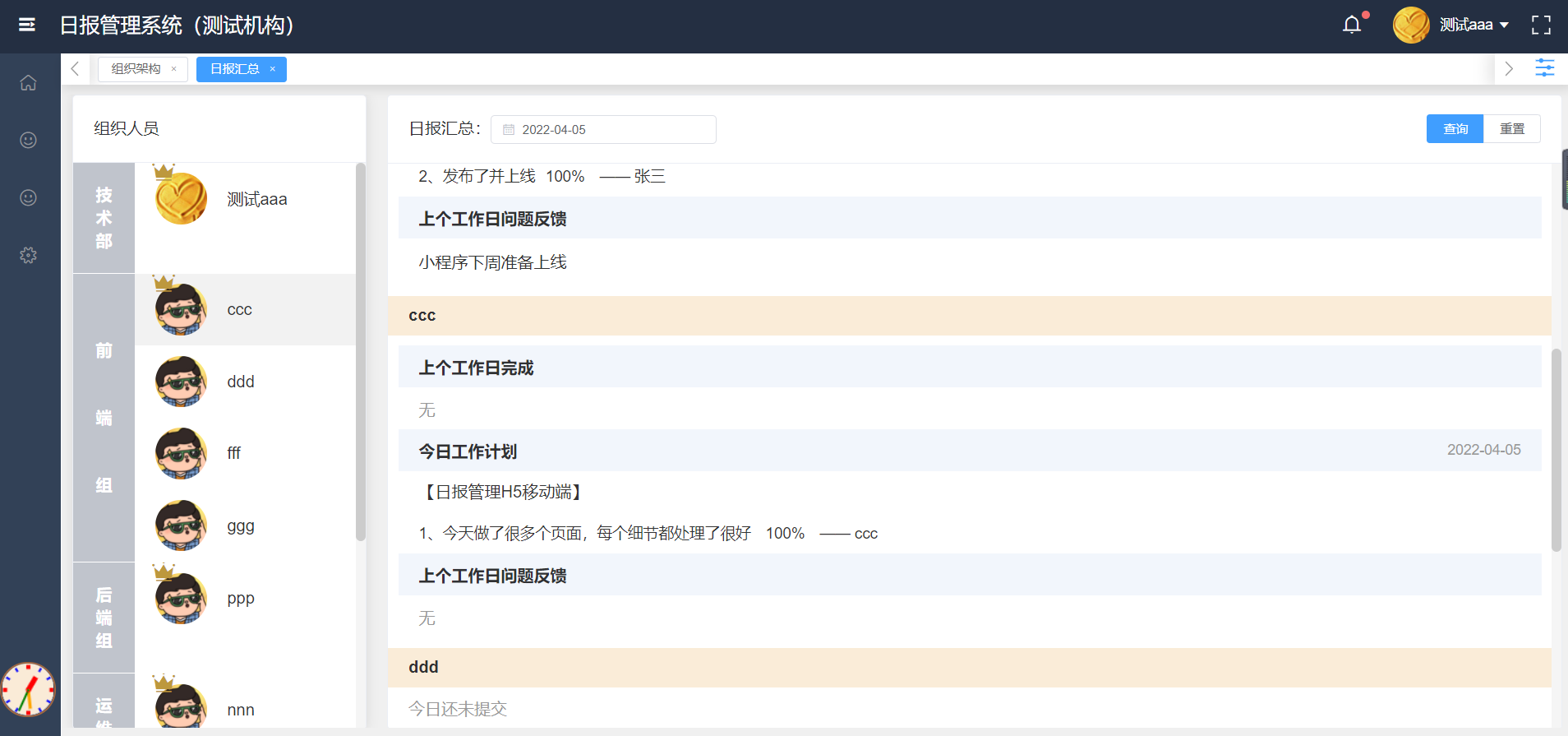
Task: Click the user avatar in the top bar
Action: (1411, 25)
